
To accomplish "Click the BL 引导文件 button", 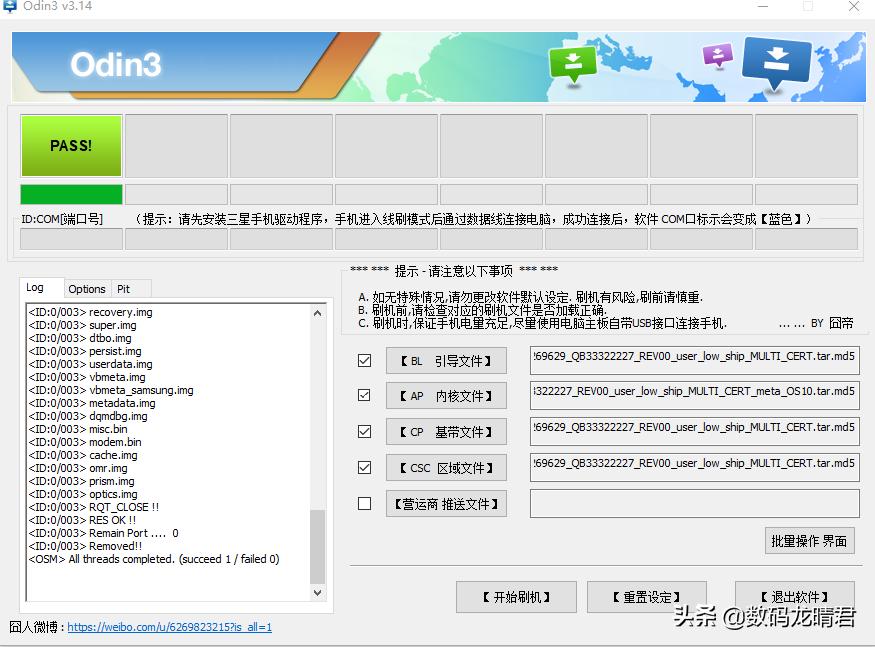I will click(x=446, y=361).
